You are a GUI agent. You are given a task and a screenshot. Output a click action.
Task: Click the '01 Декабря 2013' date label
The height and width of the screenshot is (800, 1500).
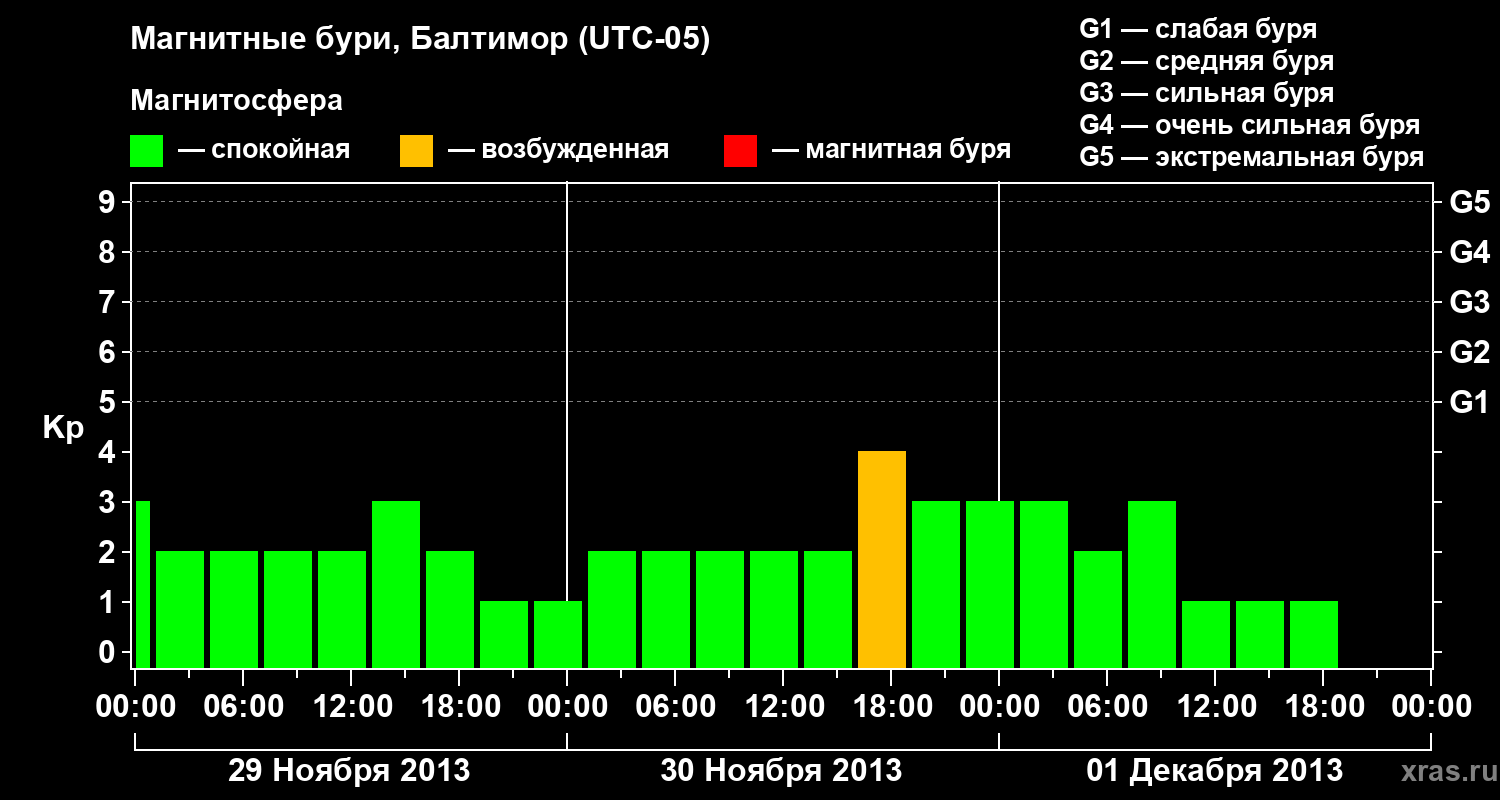pyautogui.click(x=1215, y=771)
